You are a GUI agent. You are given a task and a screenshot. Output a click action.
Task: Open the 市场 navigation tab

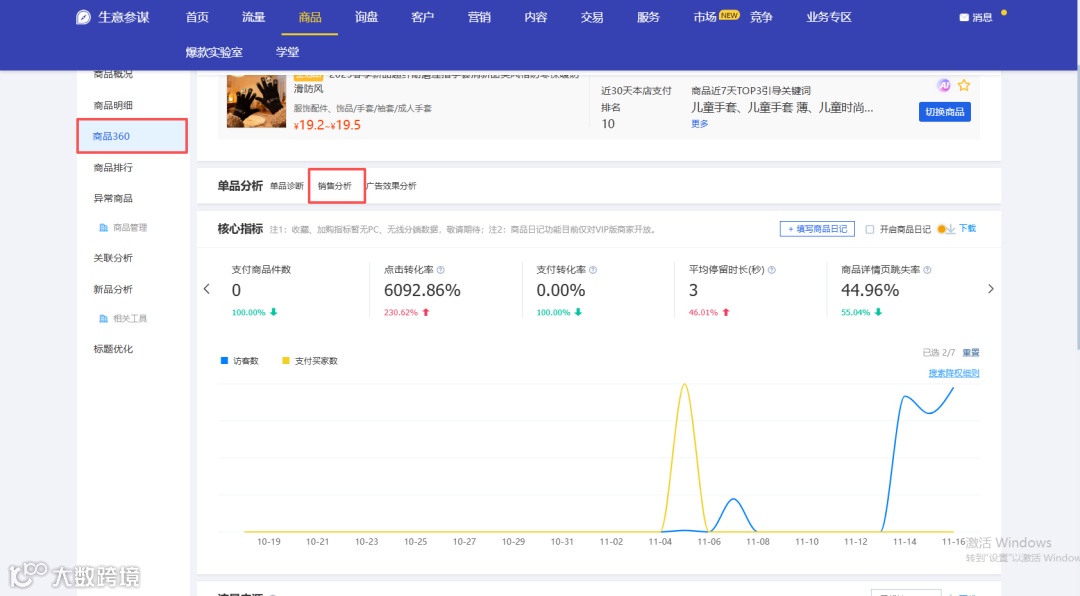tap(705, 17)
